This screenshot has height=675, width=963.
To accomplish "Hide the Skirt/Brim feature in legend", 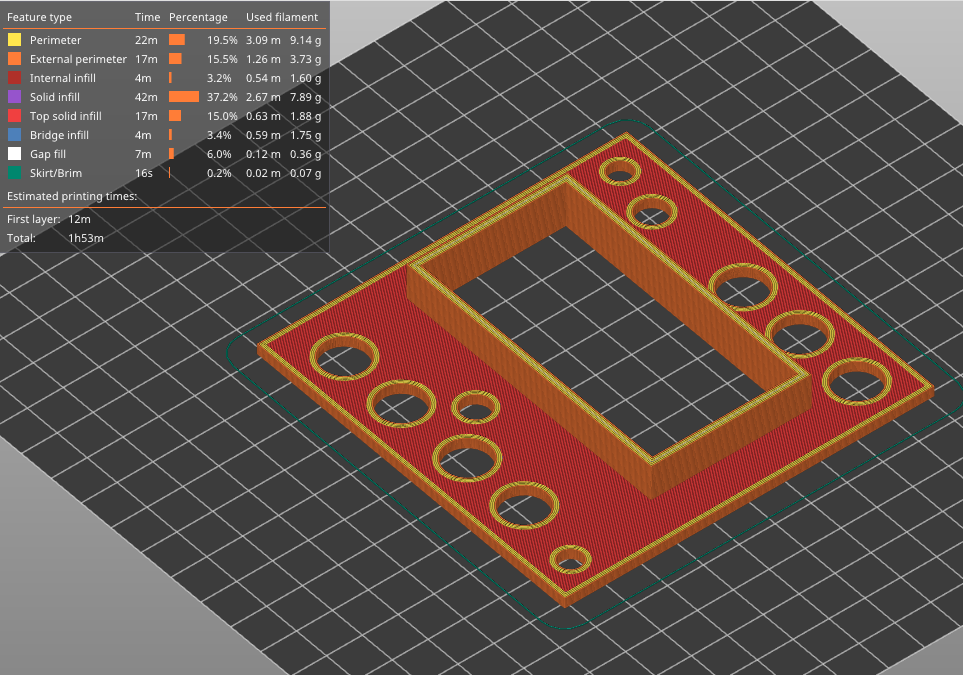I will coord(54,173).
